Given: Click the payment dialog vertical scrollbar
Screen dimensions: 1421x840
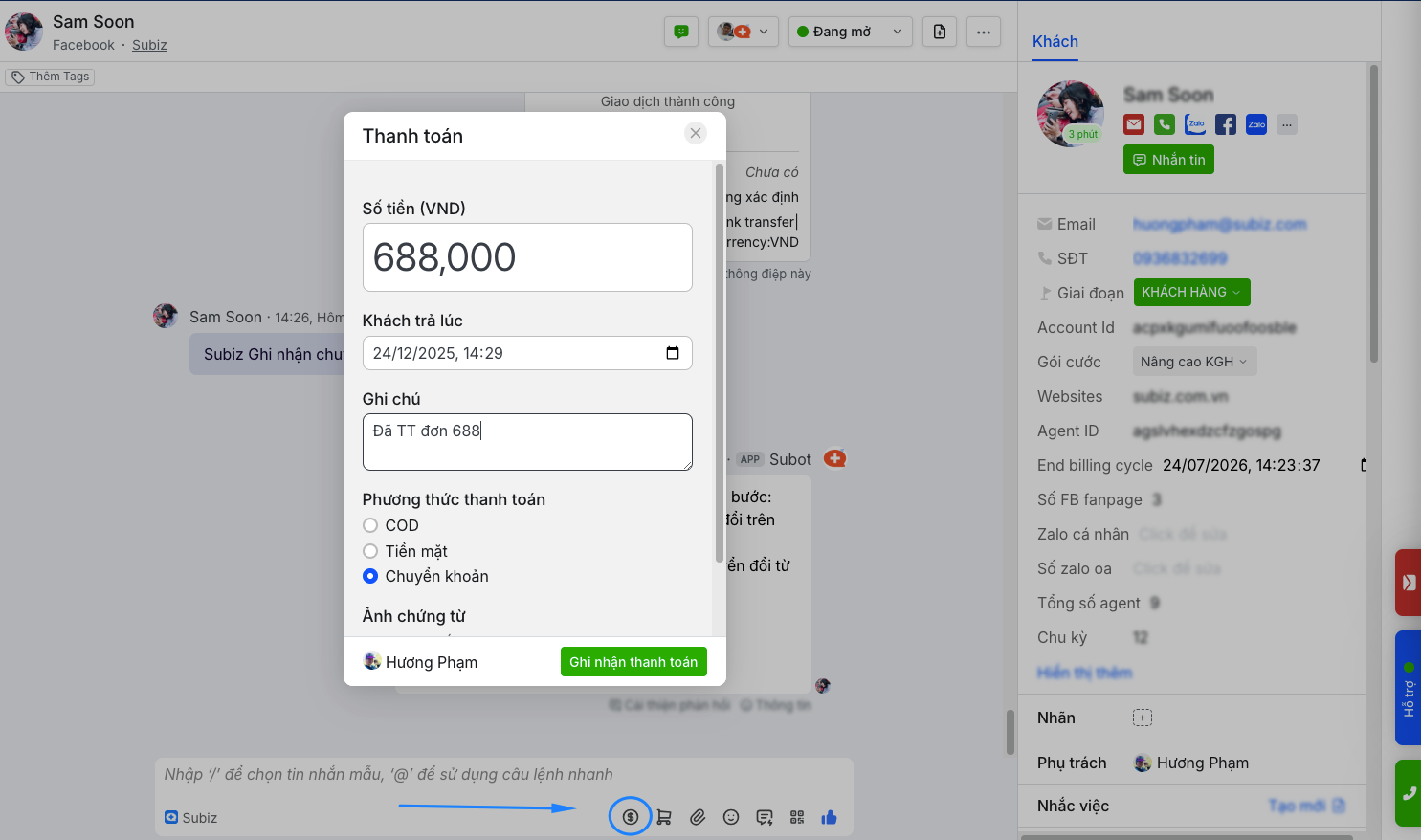Looking at the screenshot, I should click(x=720, y=364).
